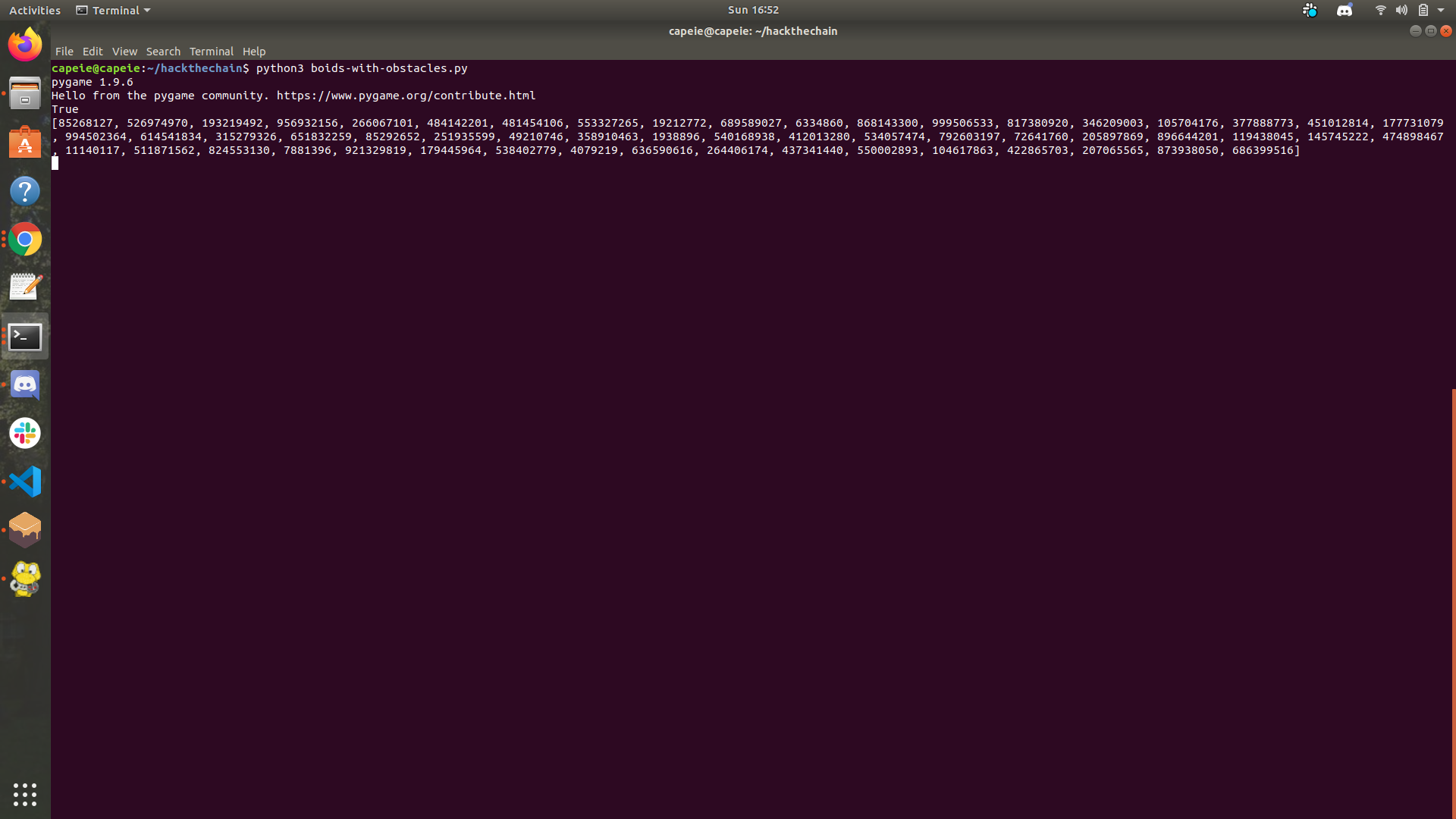
Task: Open Visual Studio Code from the dock
Action: point(25,482)
